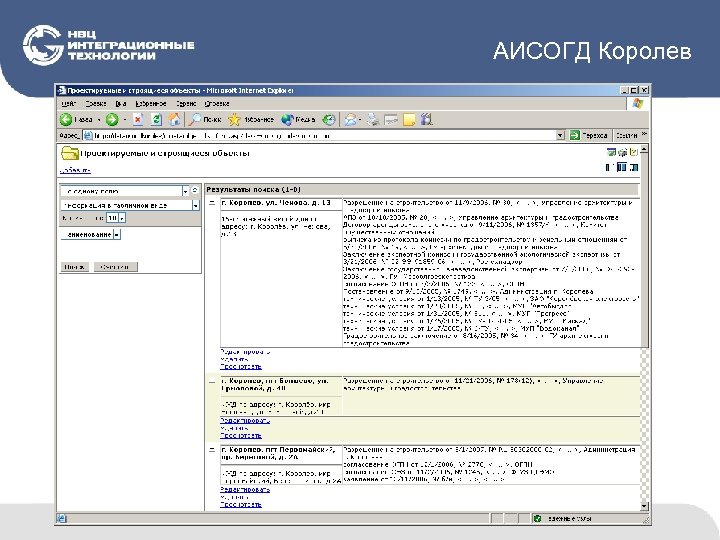Click the middle icon in the page's top-right icon row
Viewport: 720px width, 540px height.
623,152
